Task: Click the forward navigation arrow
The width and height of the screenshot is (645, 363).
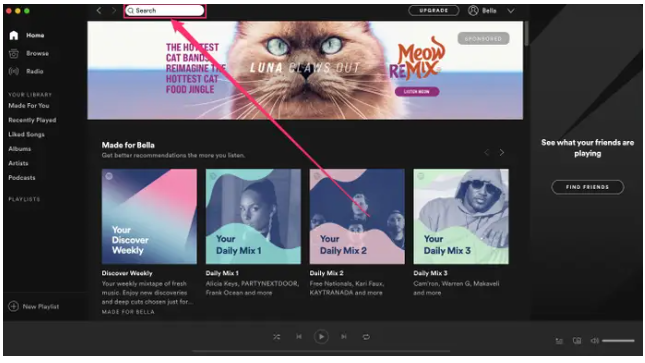Action: [114, 10]
